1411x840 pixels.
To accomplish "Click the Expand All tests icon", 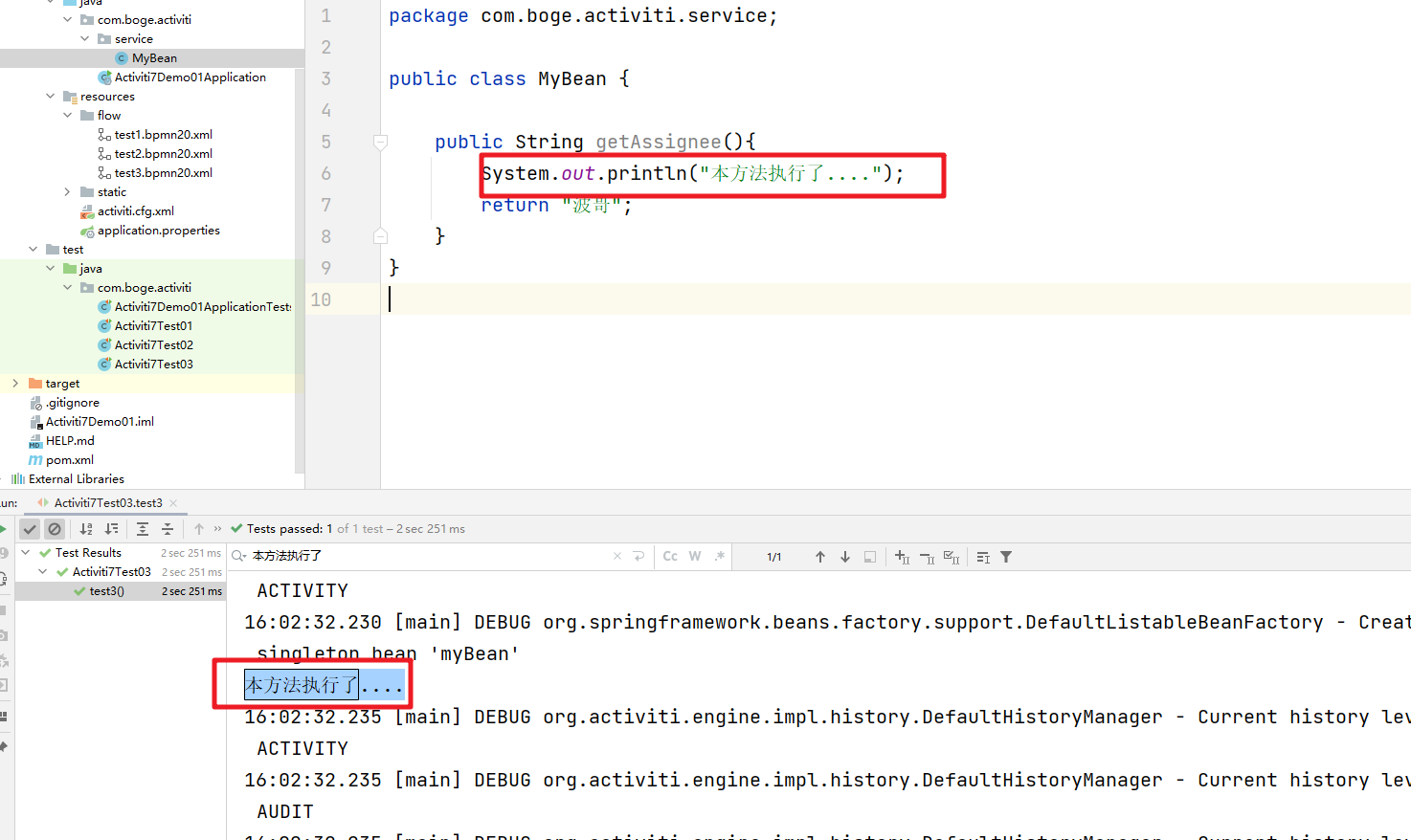I will click(x=143, y=529).
